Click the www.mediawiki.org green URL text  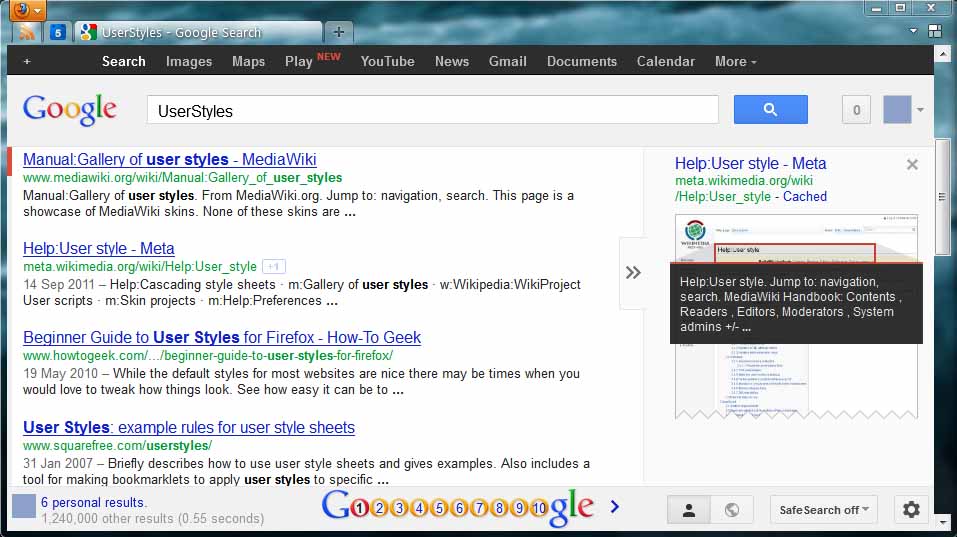click(x=182, y=178)
